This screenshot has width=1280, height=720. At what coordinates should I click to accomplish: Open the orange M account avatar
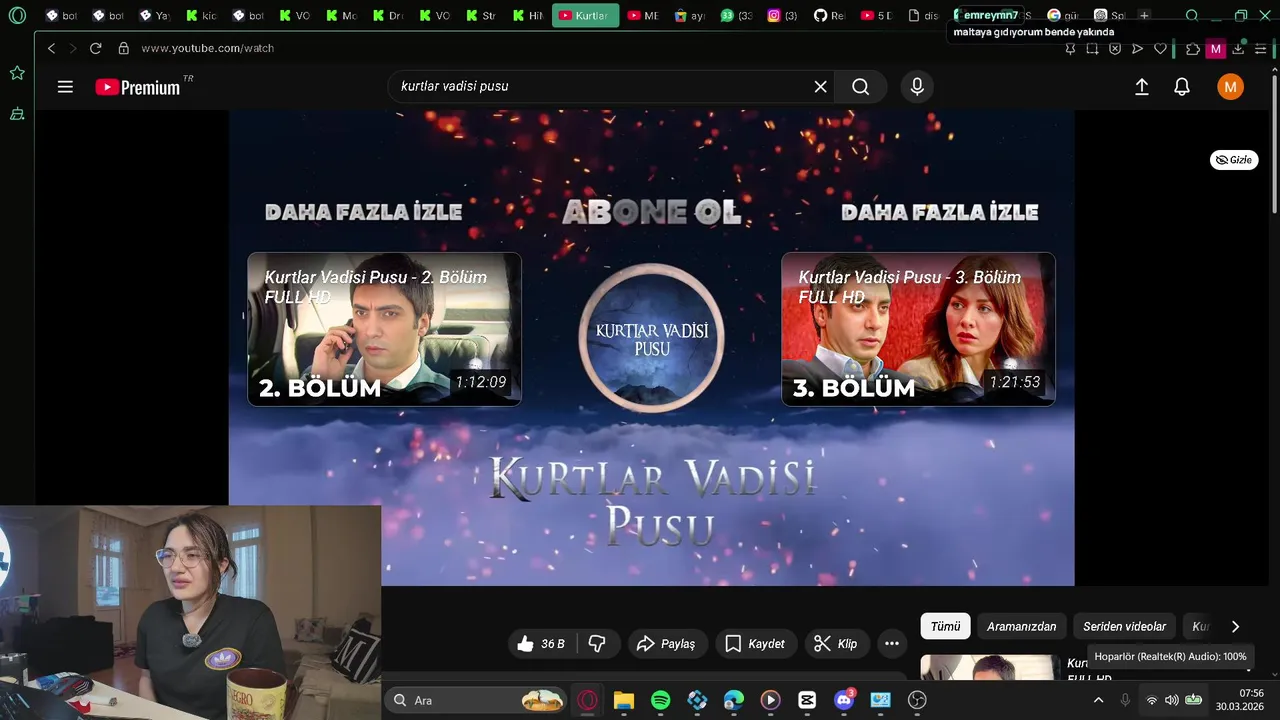1230,87
